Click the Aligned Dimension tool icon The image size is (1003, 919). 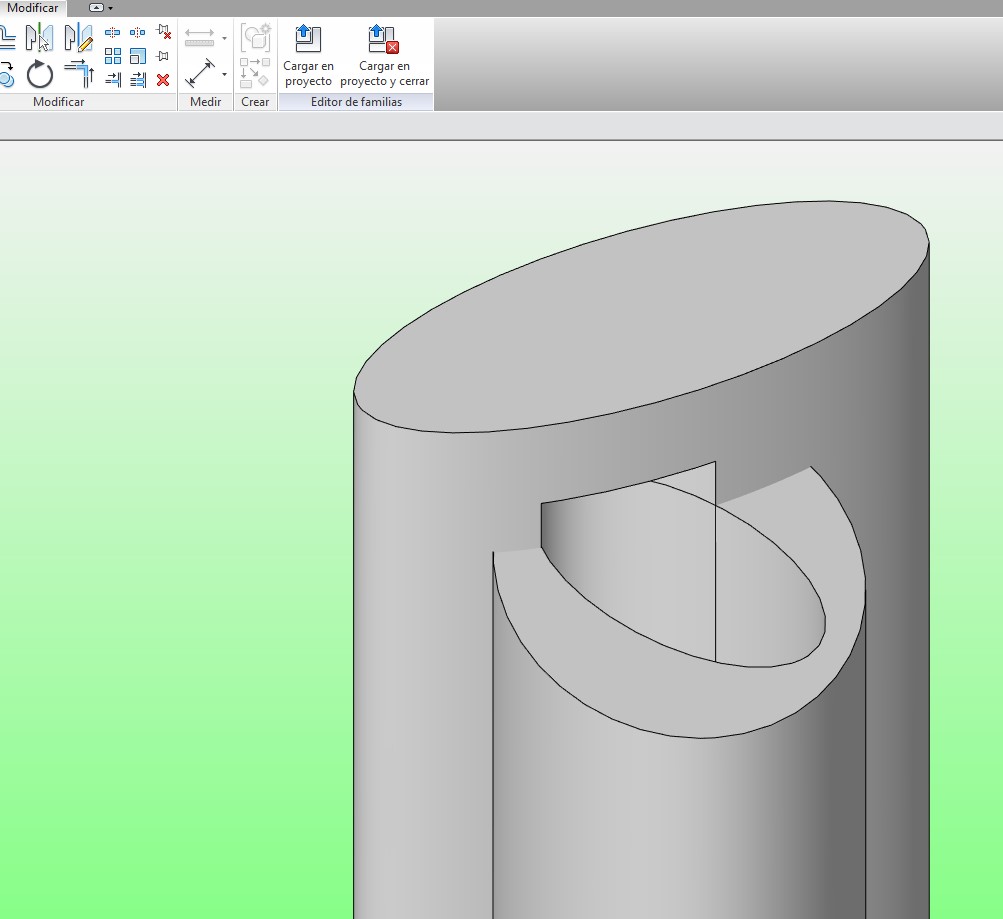pos(200,74)
